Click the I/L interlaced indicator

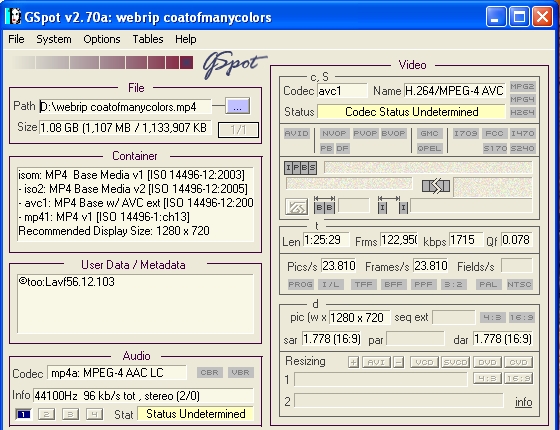pos(331,285)
